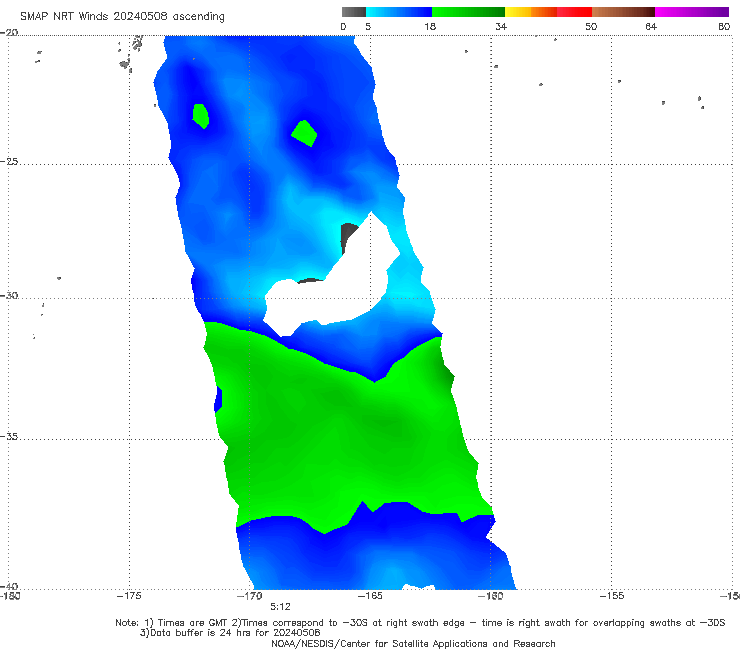The height and width of the screenshot is (650, 740).
Task: Click the latitude label '-35'
Action: (9, 436)
